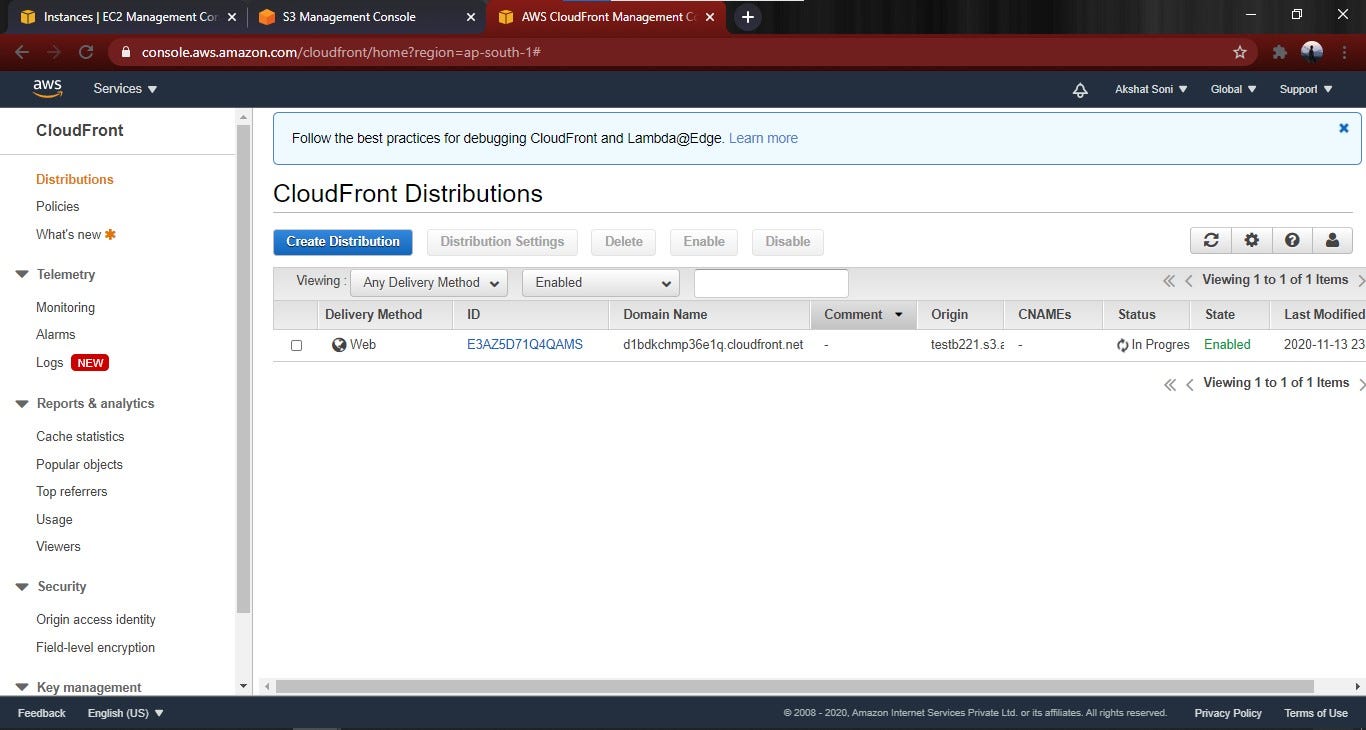Open the Any Delivery Method dropdown
The width and height of the screenshot is (1366, 730).
(429, 283)
